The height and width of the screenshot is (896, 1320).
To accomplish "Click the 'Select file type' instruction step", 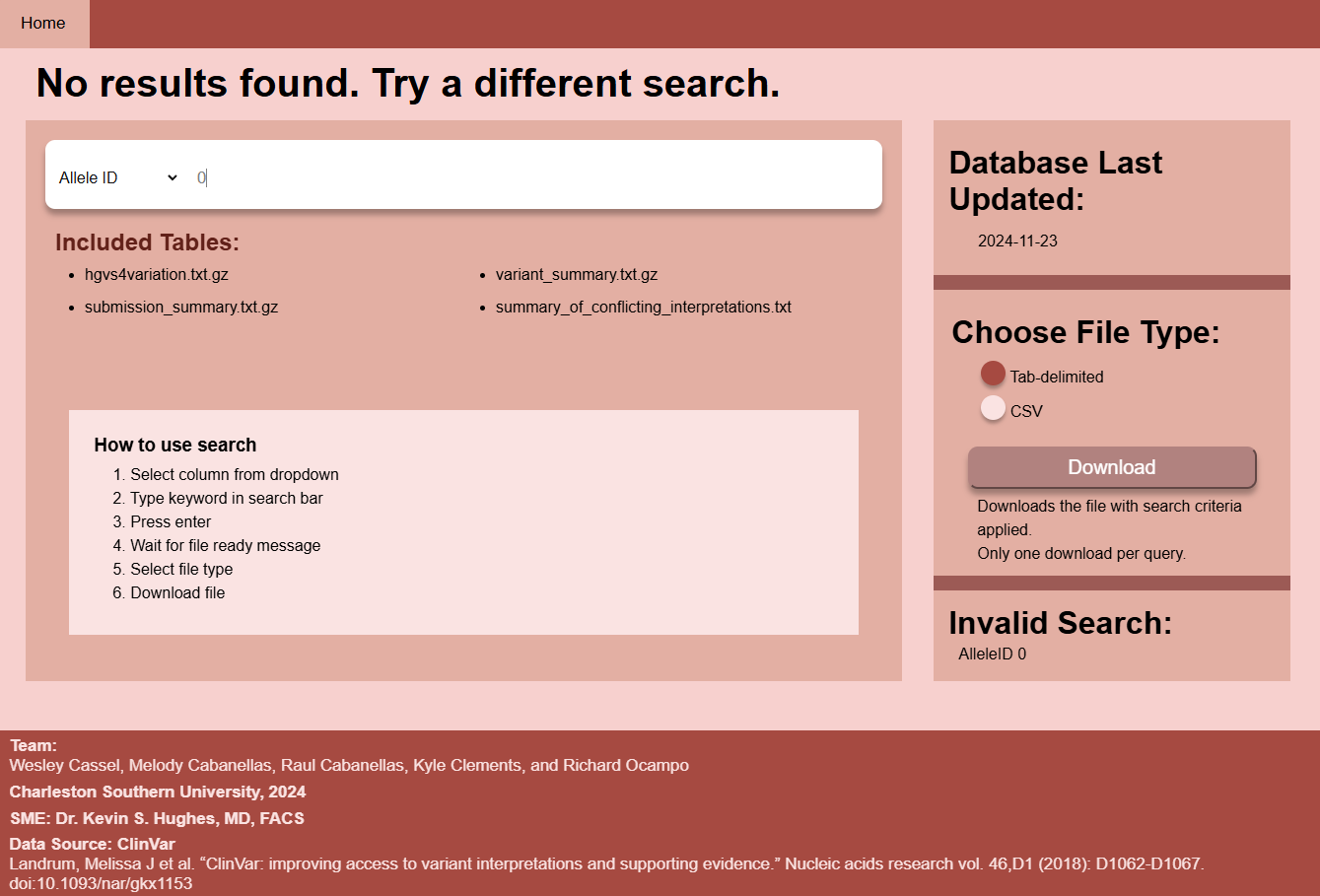I will tap(181, 569).
